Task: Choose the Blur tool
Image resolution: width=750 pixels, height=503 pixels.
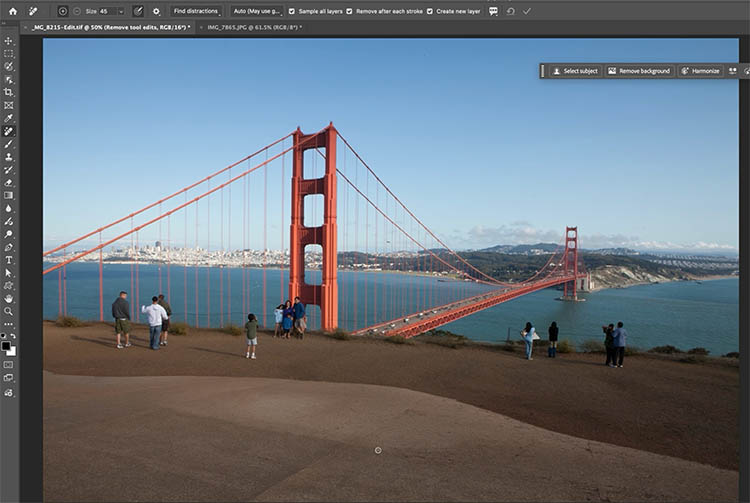Action: click(9, 208)
